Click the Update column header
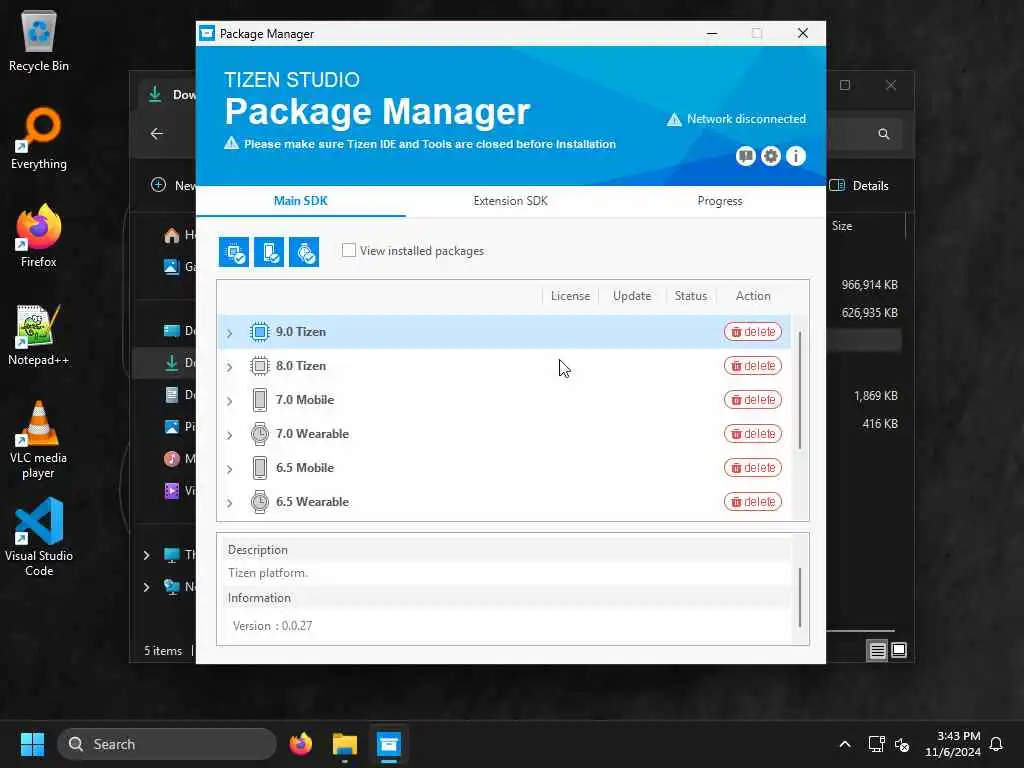Viewport: 1024px width, 768px height. 632,296
